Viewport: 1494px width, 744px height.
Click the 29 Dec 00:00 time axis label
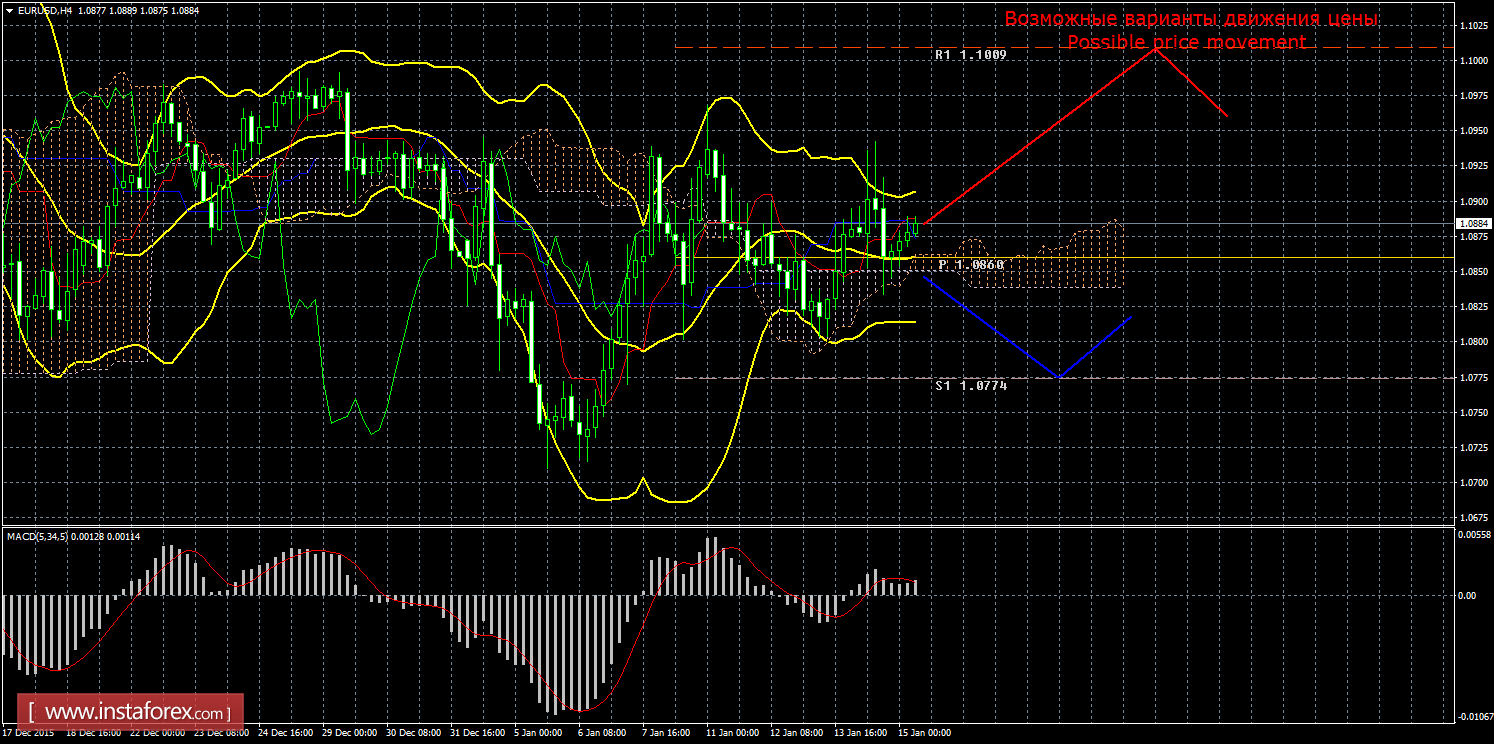click(x=348, y=733)
